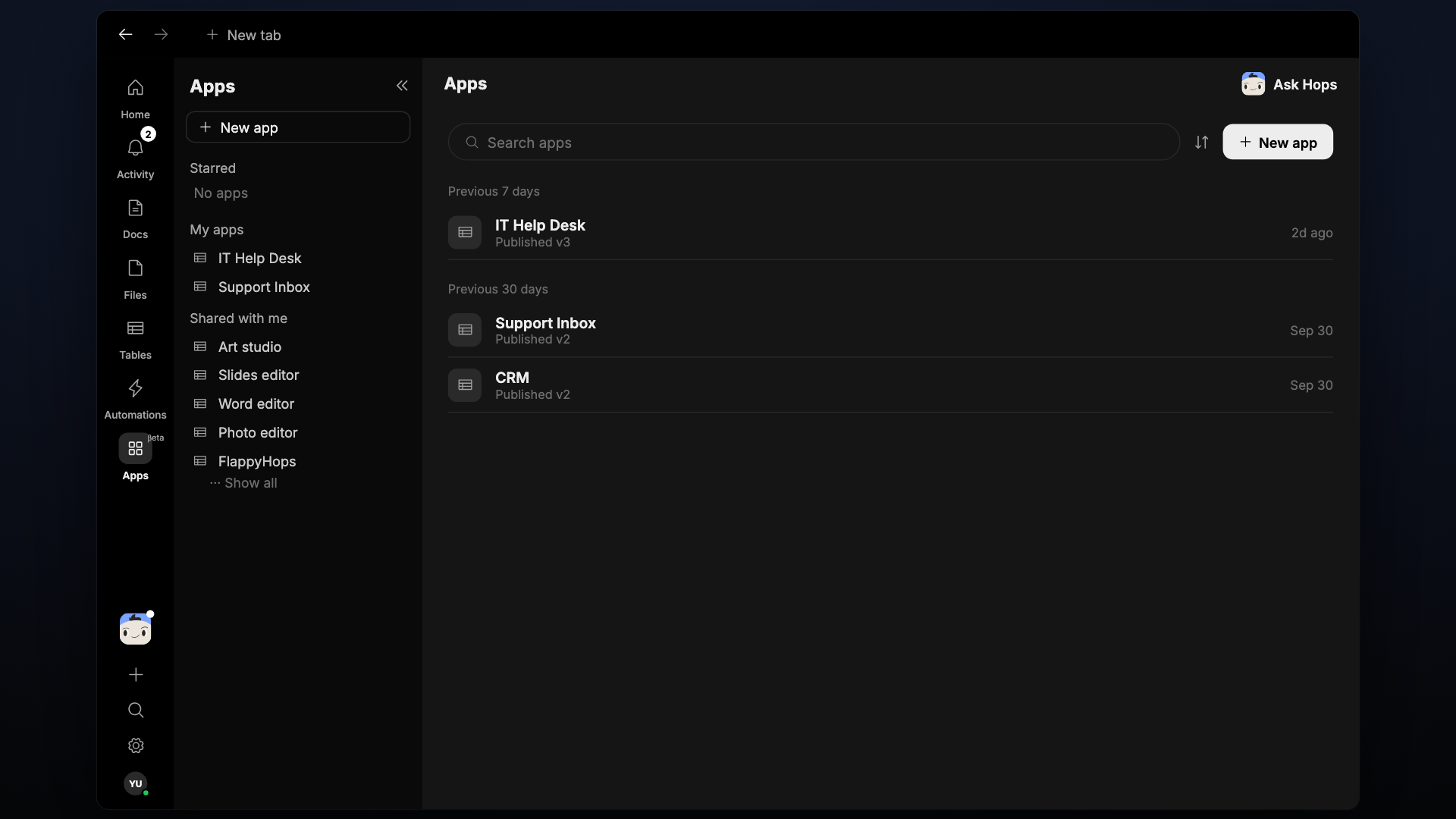This screenshot has width=1456, height=819.
Task: Open the YU user avatar
Action: point(136,783)
